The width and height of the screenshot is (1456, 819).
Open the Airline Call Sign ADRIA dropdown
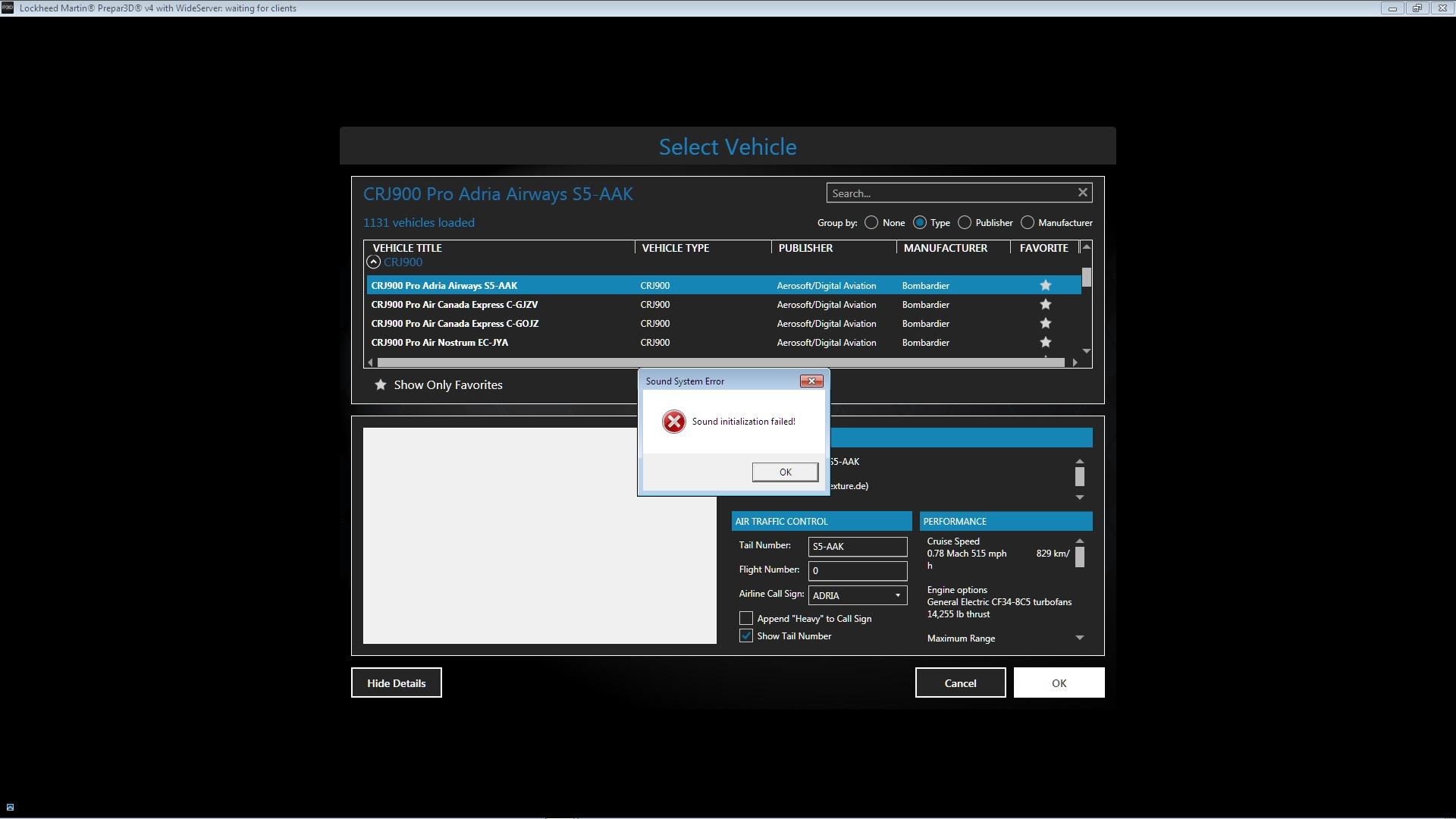[897, 594]
